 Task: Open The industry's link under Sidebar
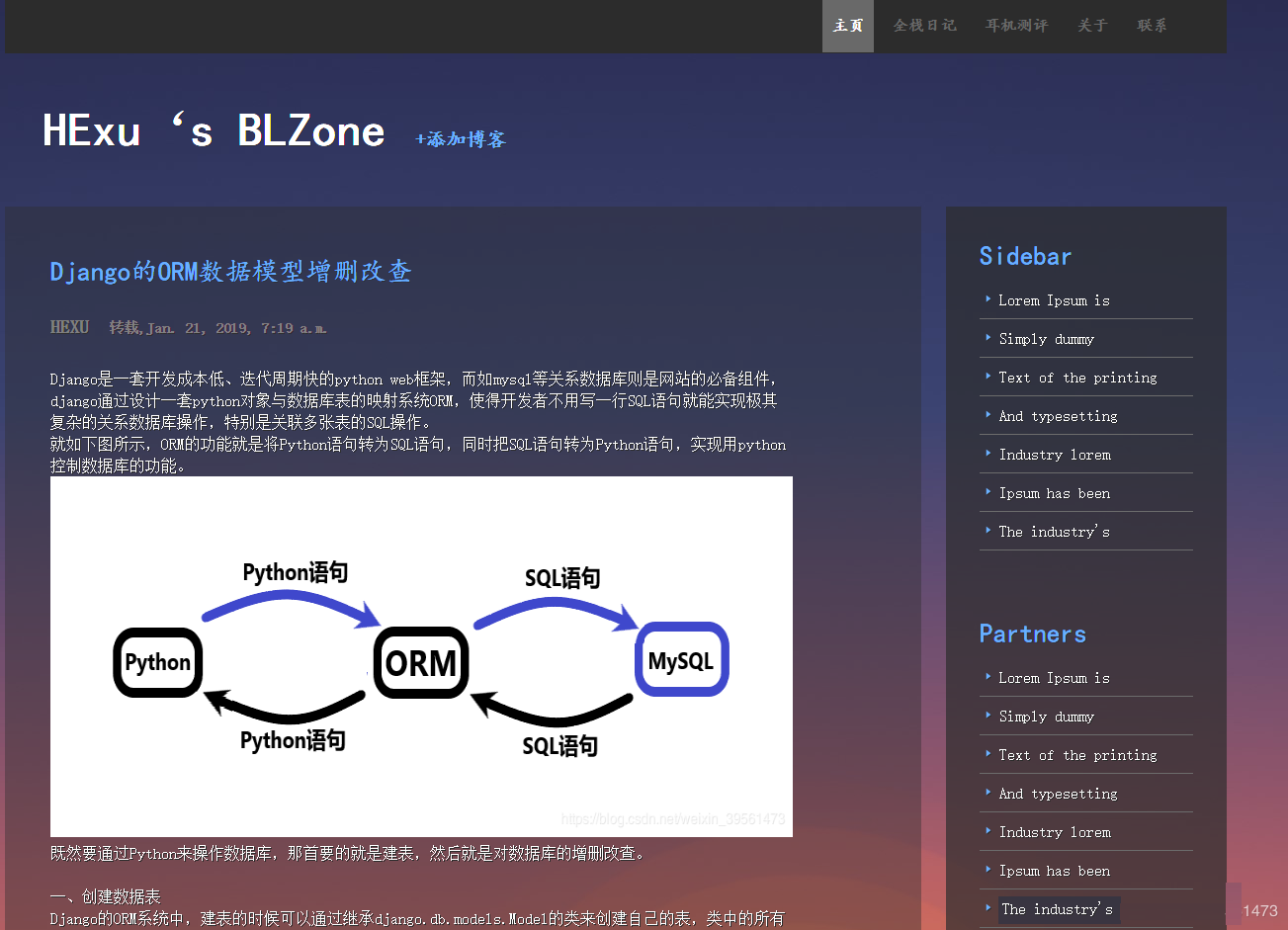(x=1054, y=532)
